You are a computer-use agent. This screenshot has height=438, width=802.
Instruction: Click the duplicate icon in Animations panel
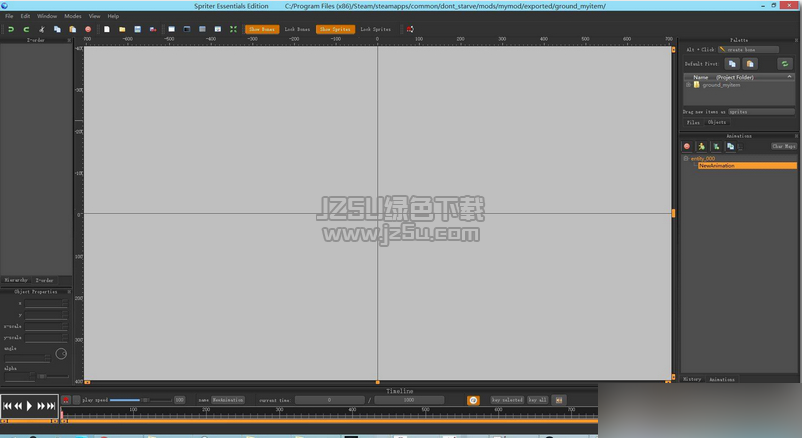click(730, 146)
